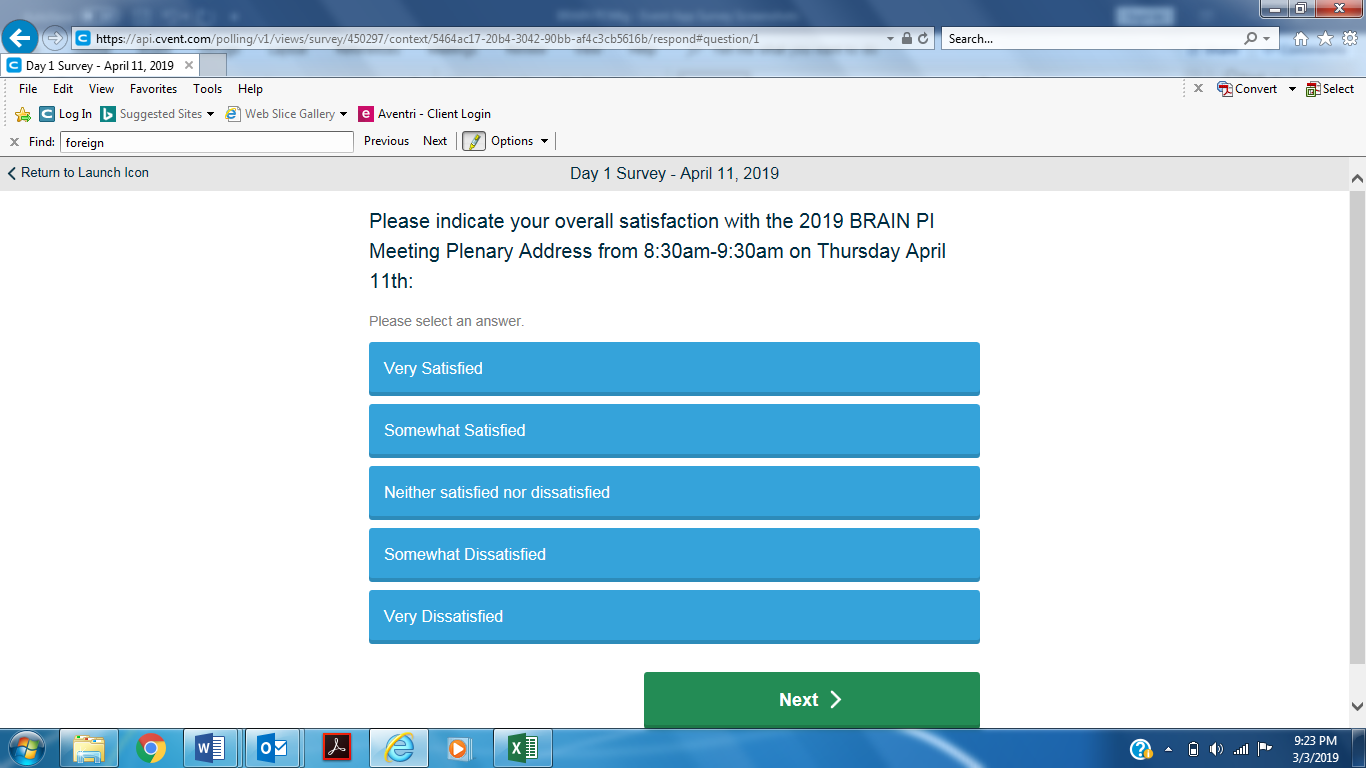The height and width of the screenshot is (768, 1366).
Task: Open File Explorer from the taskbar
Action: tap(89, 748)
